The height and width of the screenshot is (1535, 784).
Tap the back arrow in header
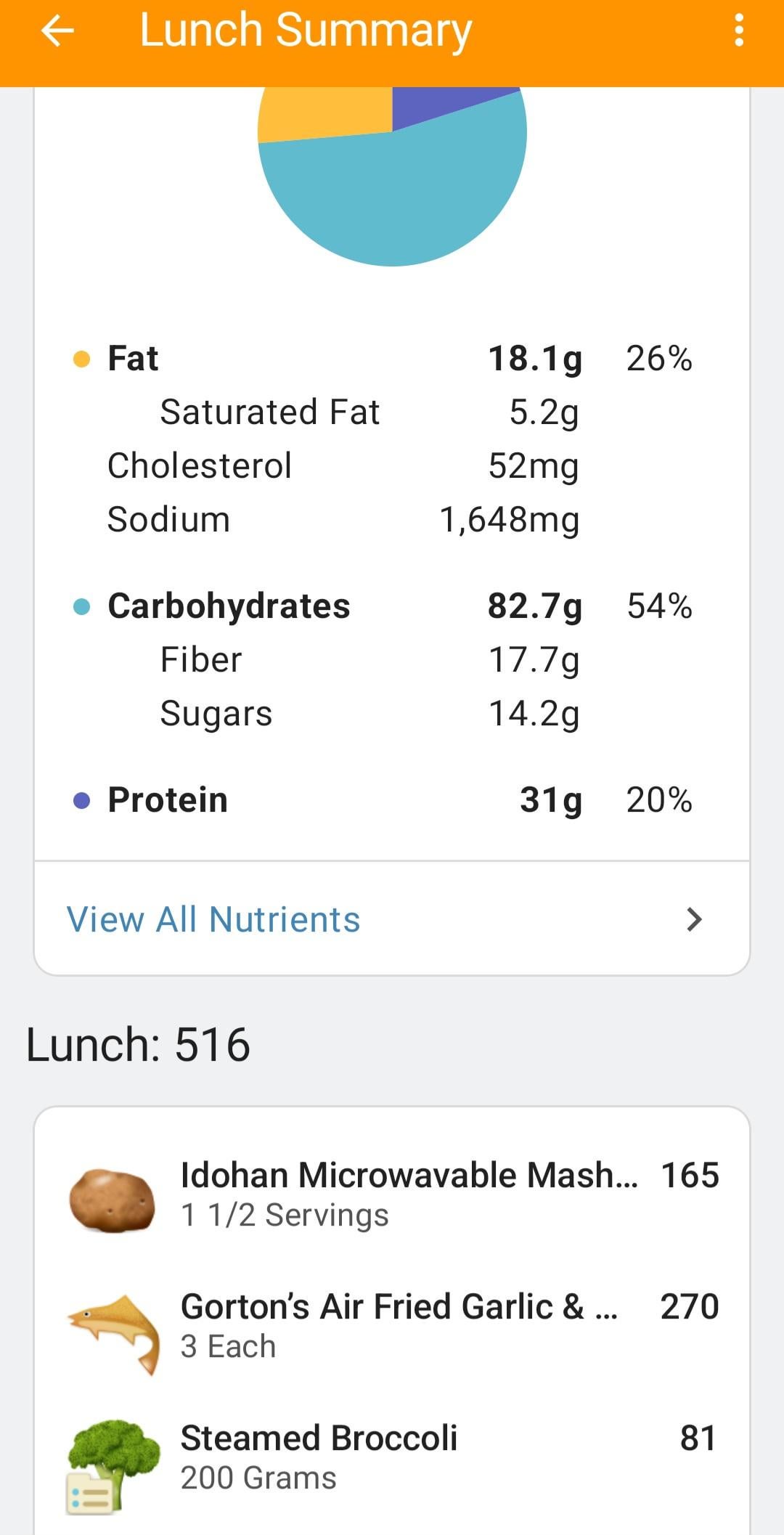pyautogui.click(x=58, y=31)
